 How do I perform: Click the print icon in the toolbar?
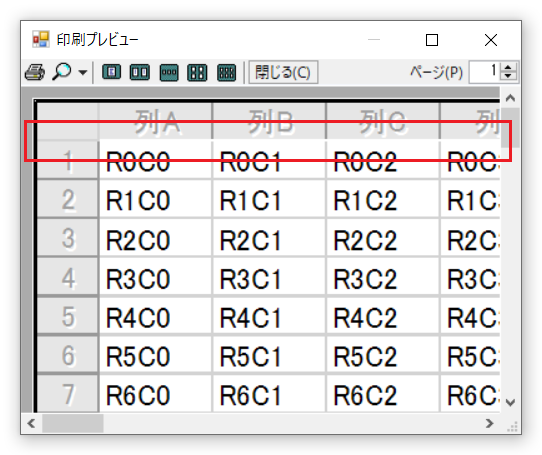(x=35, y=72)
